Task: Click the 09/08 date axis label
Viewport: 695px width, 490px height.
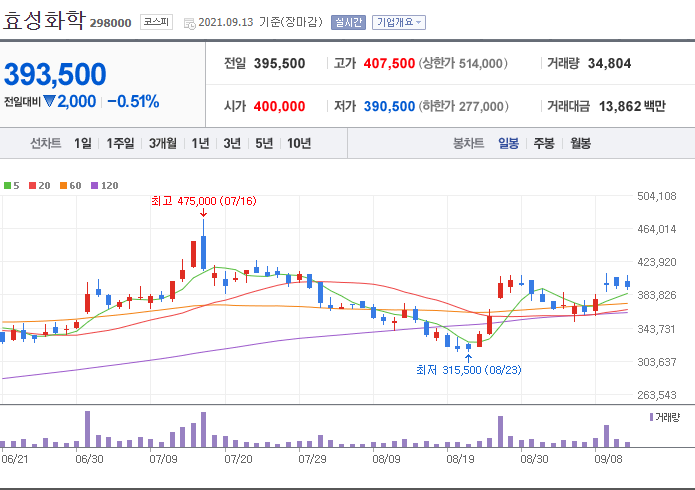Action: click(608, 459)
